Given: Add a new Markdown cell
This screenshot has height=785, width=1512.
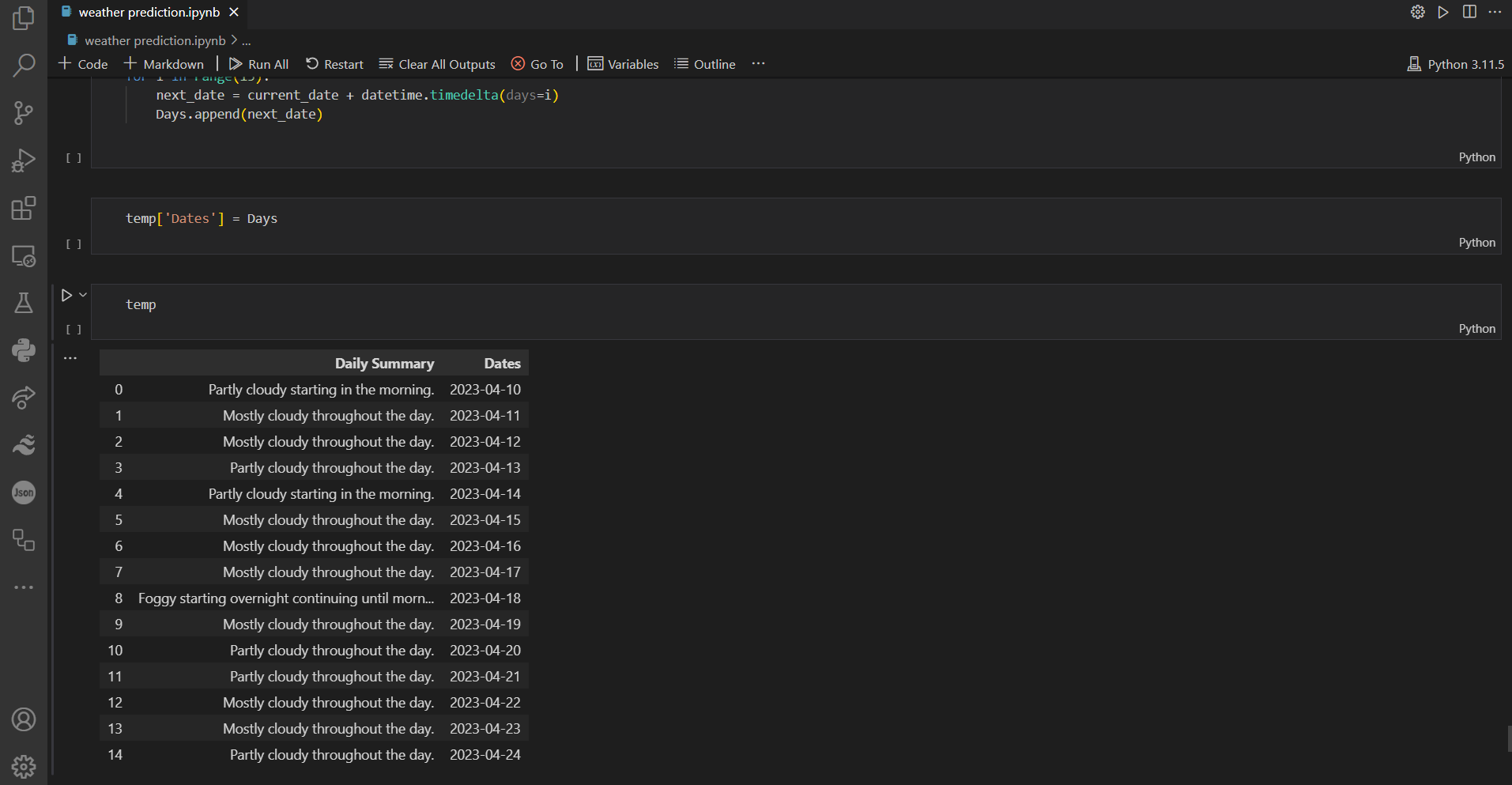Looking at the screenshot, I should 164,64.
